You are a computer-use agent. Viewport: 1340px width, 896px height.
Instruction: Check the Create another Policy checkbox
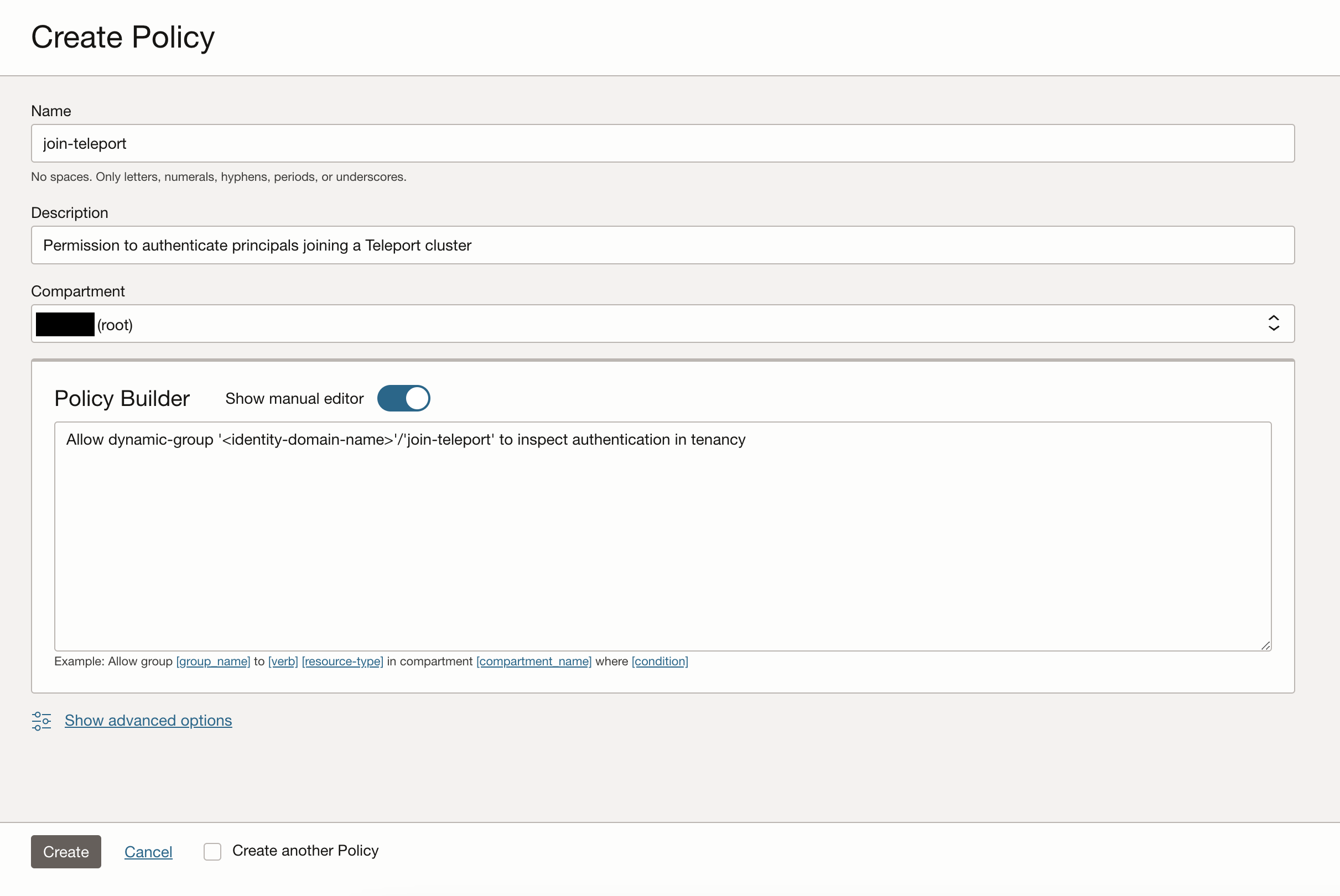(x=212, y=851)
